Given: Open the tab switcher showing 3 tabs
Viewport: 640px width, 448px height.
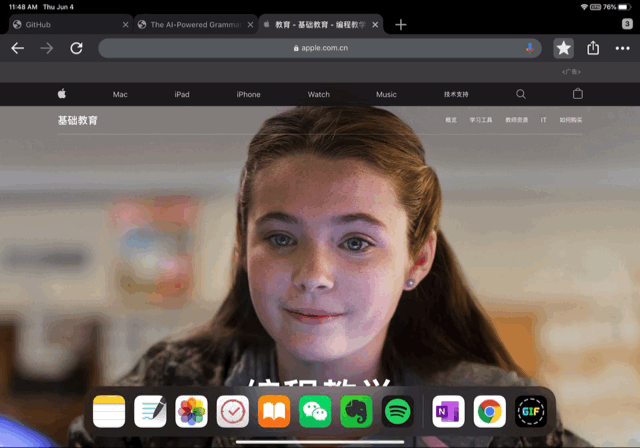Looking at the screenshot, I should [627, 24].
